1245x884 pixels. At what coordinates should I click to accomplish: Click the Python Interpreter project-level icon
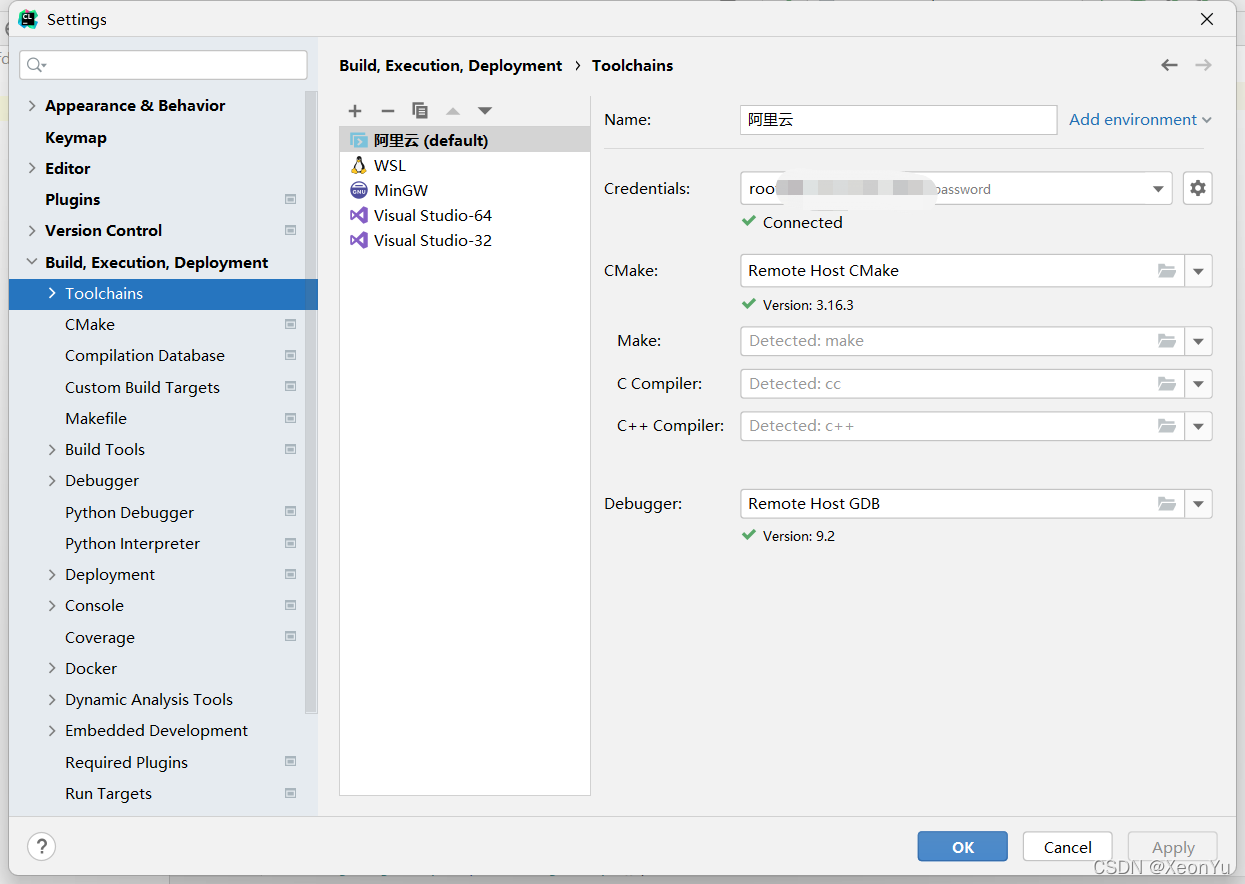pos(290,544)
